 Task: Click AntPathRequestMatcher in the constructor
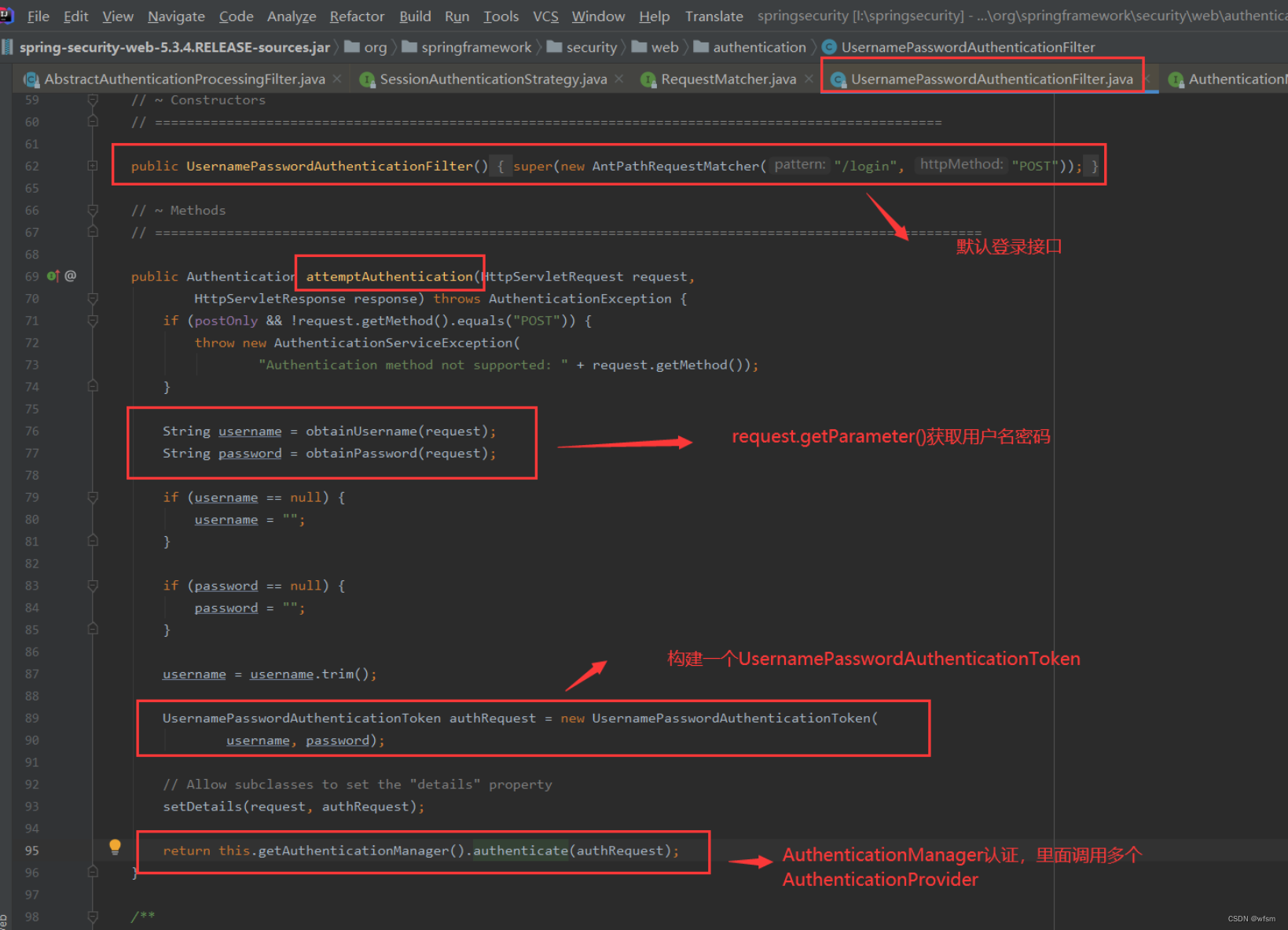(x=675, y=166)
